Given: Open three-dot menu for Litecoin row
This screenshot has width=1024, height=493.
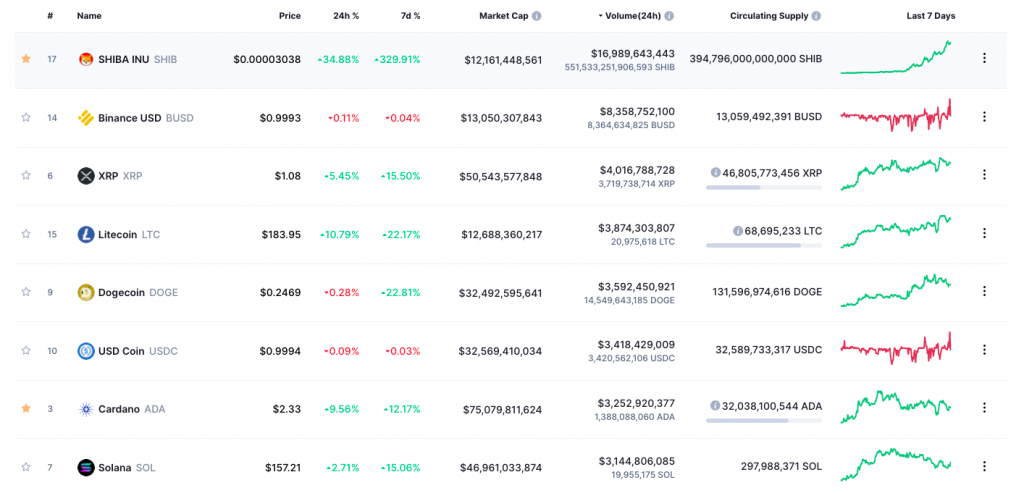Looking at the screenshot, I should point(984,233).
